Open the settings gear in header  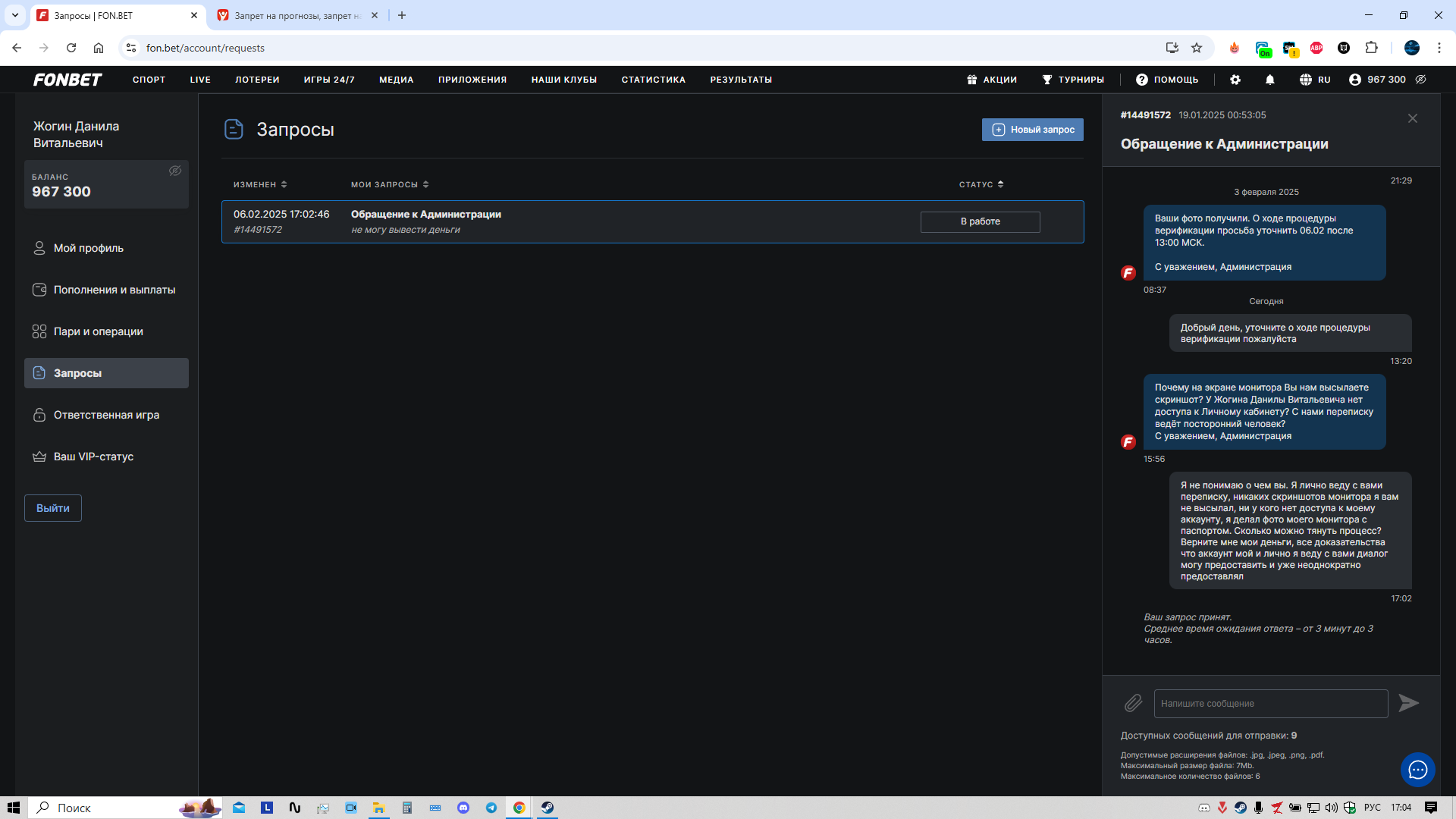click(1235, 80)
